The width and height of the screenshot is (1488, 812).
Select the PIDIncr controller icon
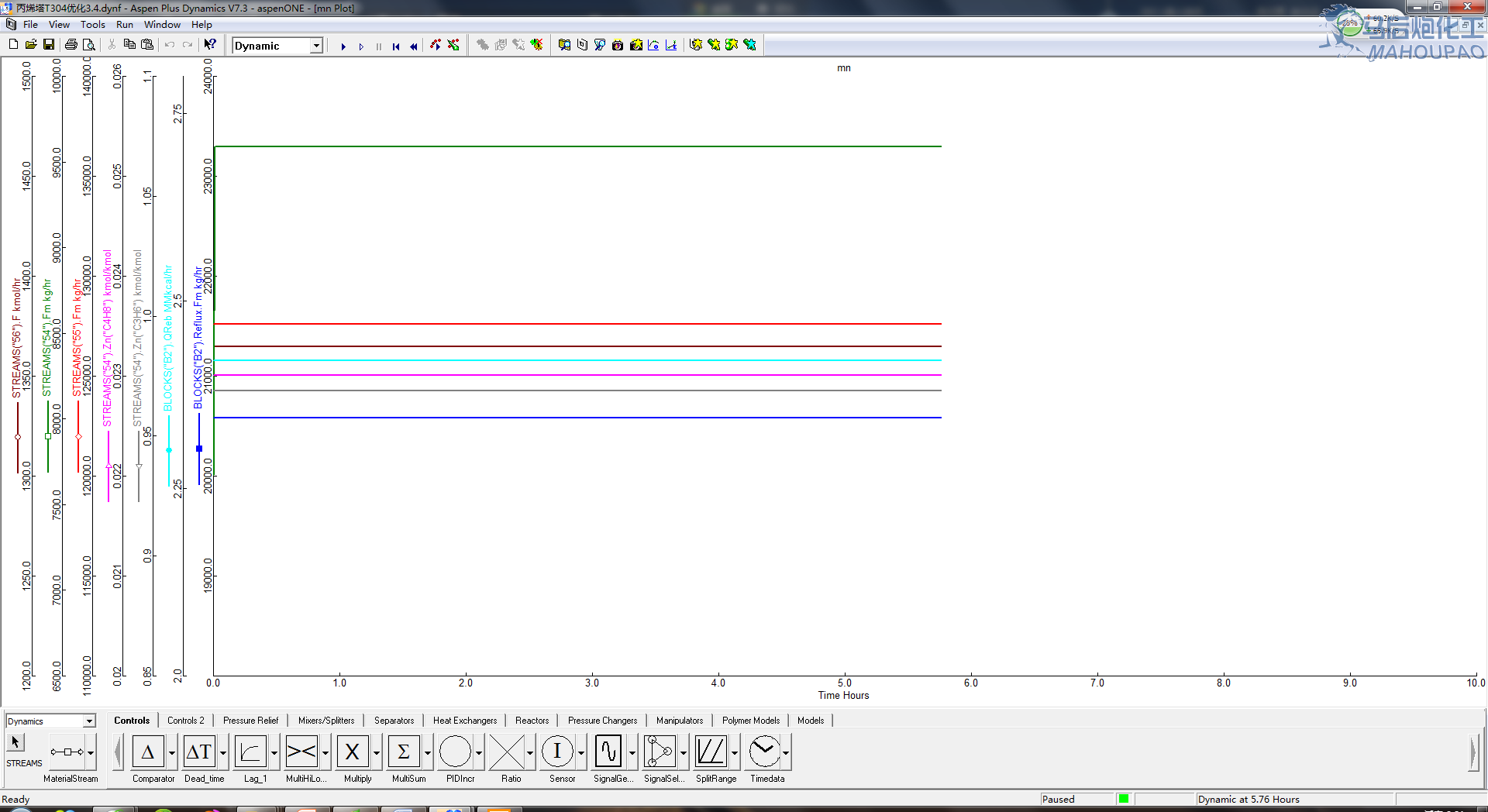point(455,752)
